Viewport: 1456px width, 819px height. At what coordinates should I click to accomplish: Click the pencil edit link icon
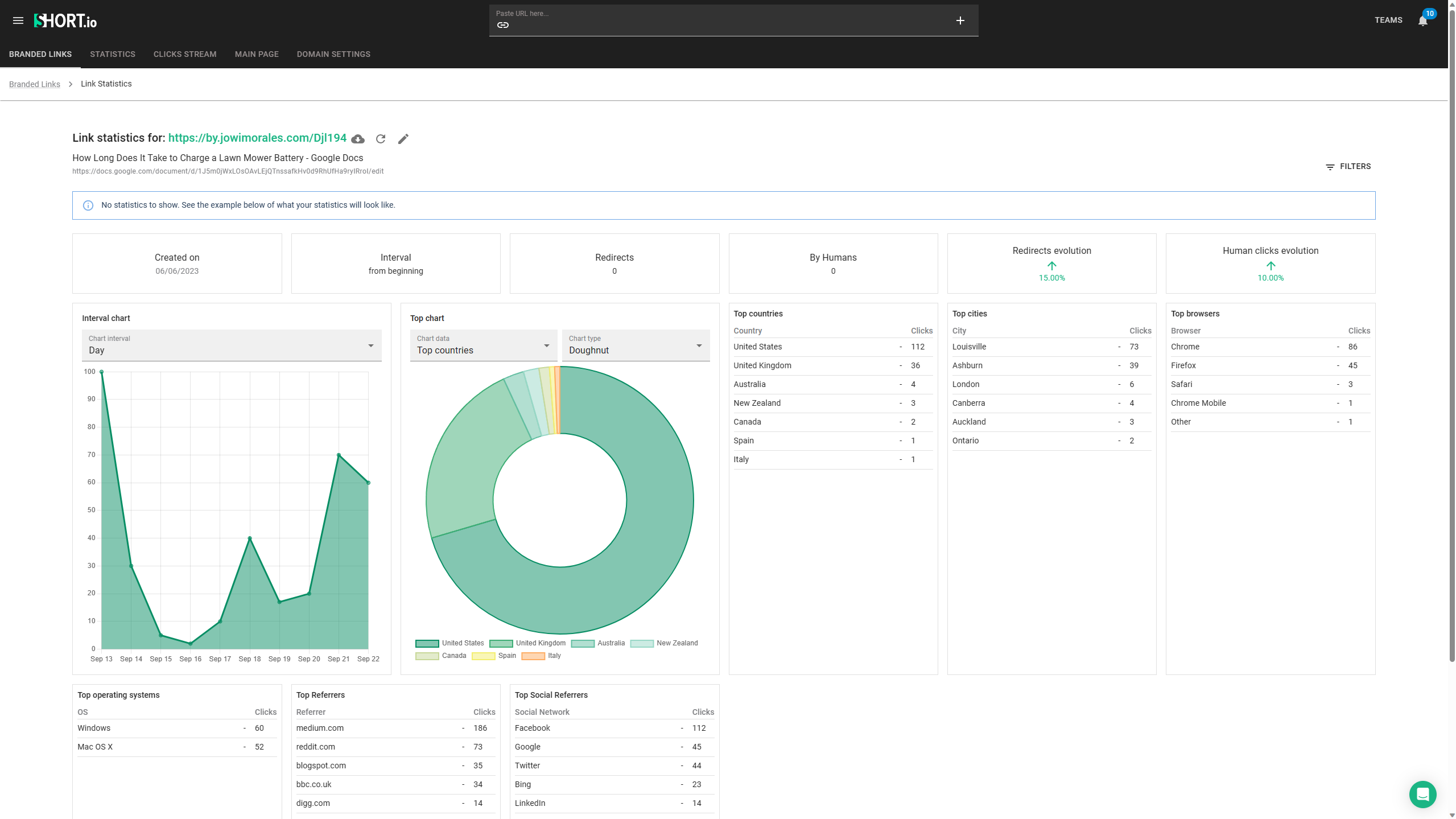pos(403,139)
